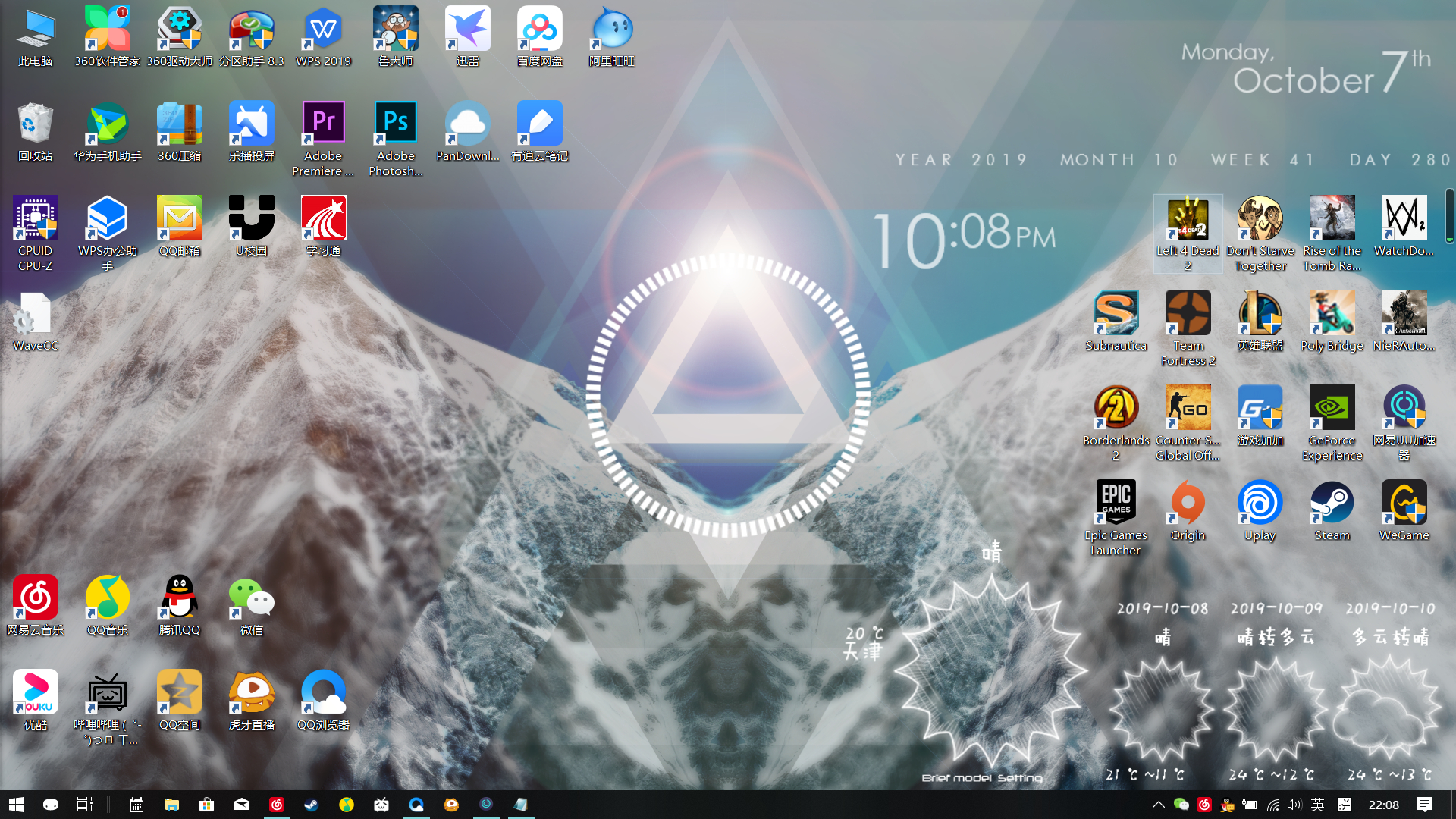Open the volume control in tray

click(x=1294, y=805)
